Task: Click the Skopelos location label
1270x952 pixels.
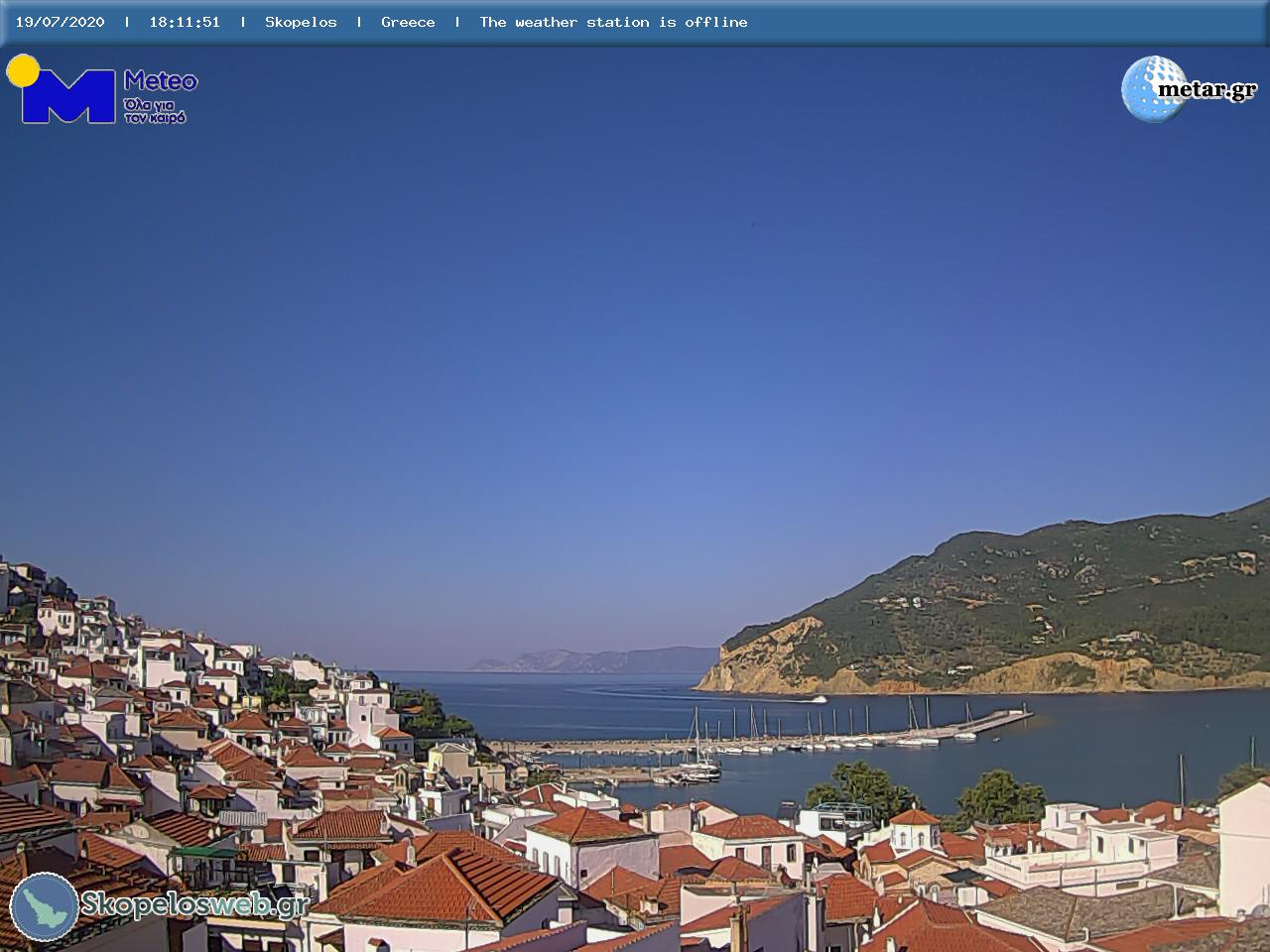Action: point(301,22)
